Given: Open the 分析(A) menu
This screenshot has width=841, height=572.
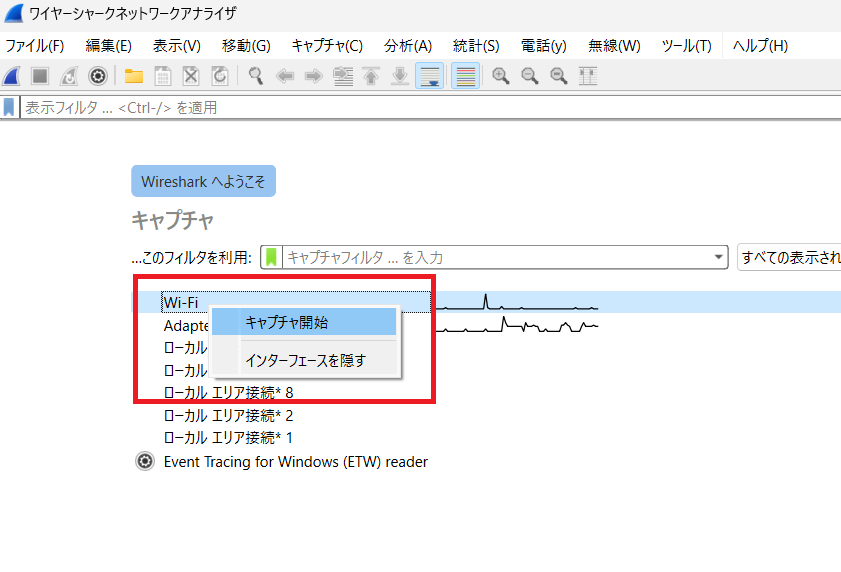Looking at the screenshot, I should (x=408, y=46).
